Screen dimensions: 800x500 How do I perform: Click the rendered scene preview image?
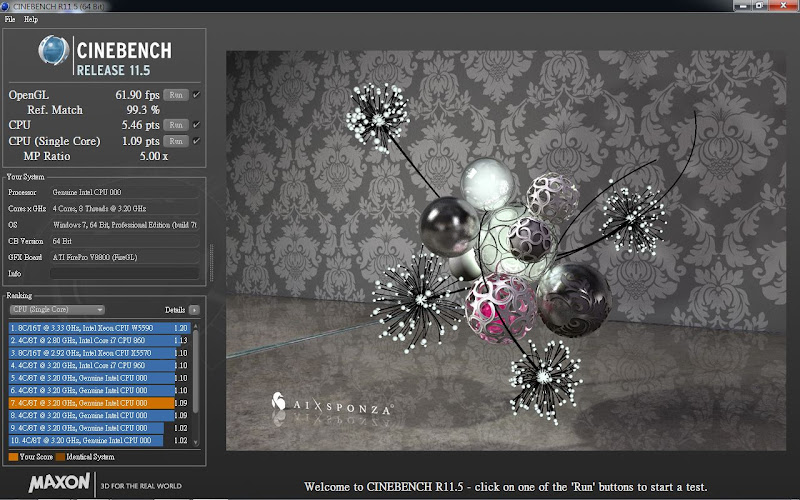click(506, 251)
